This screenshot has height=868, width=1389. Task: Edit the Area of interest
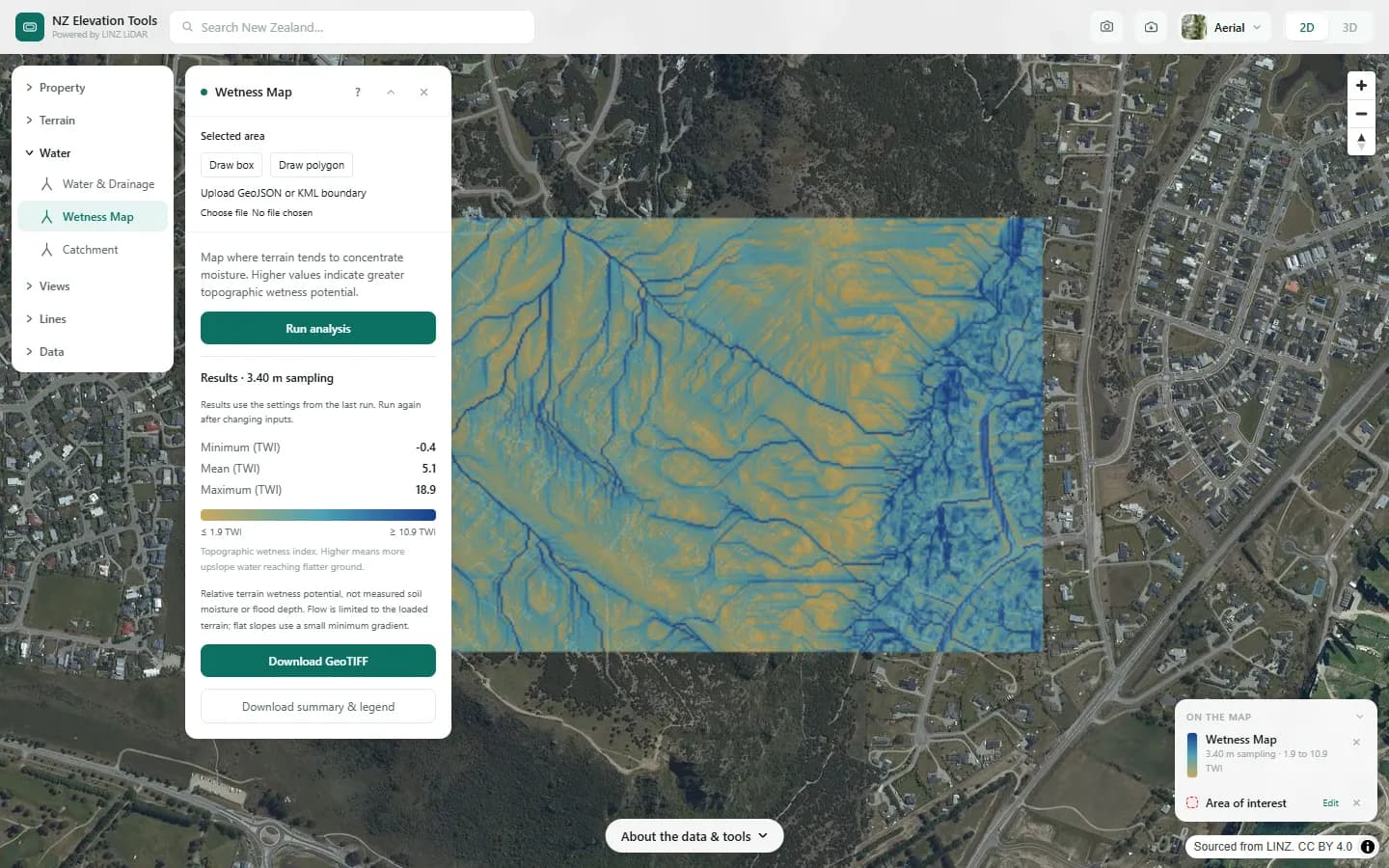point(1330,803)
